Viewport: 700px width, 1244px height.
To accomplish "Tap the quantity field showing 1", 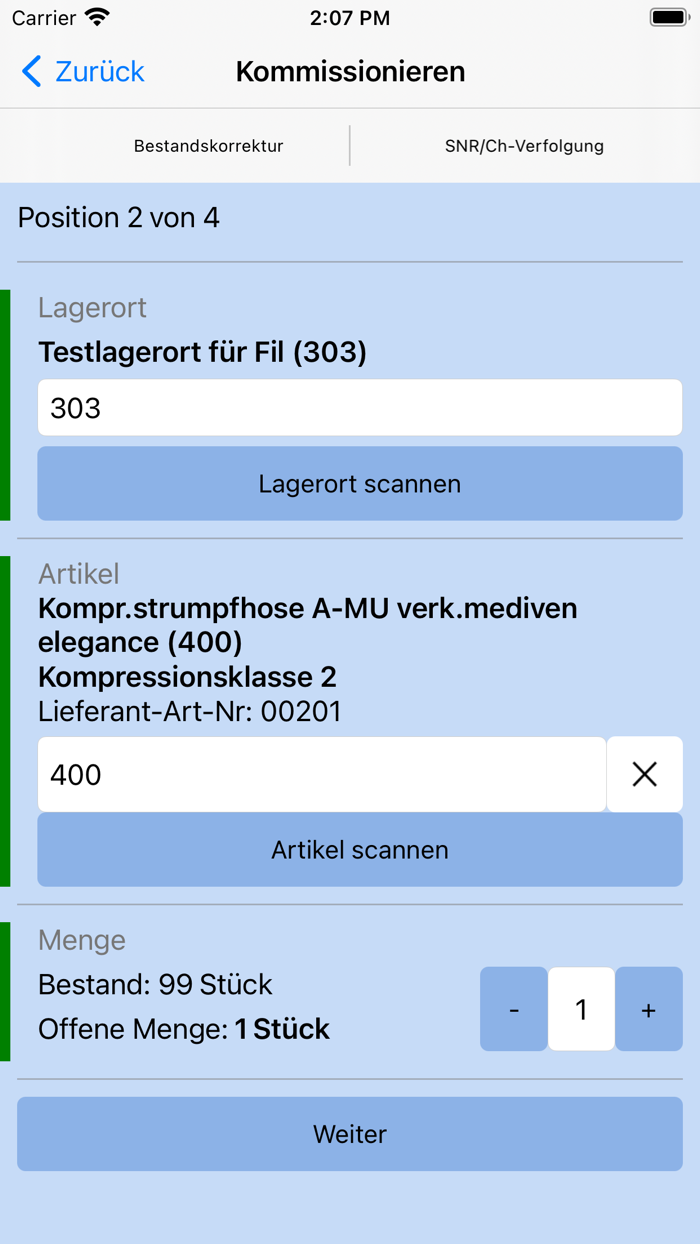I will tap(581, 1009).
